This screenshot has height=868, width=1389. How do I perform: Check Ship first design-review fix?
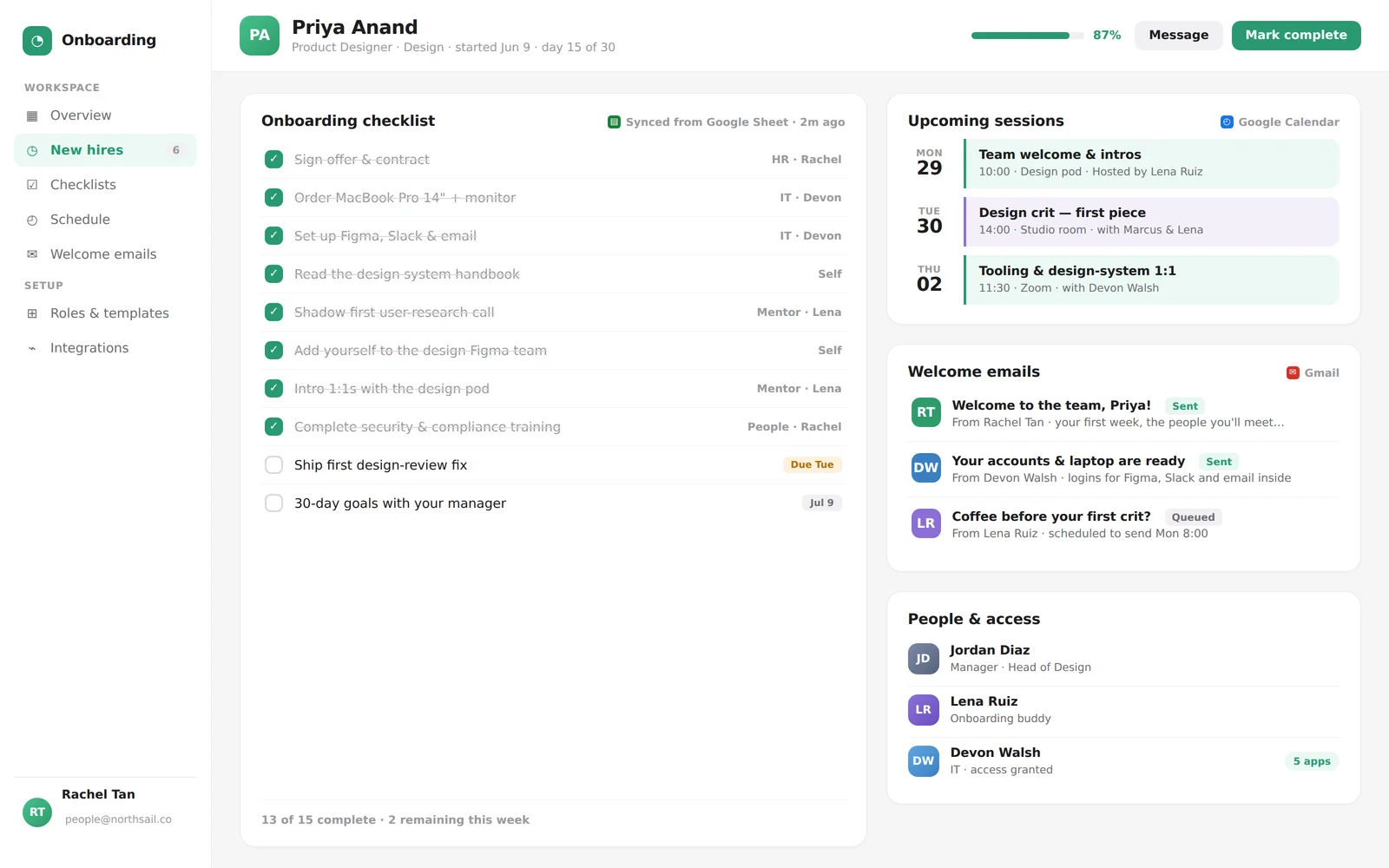click(273, 465)
